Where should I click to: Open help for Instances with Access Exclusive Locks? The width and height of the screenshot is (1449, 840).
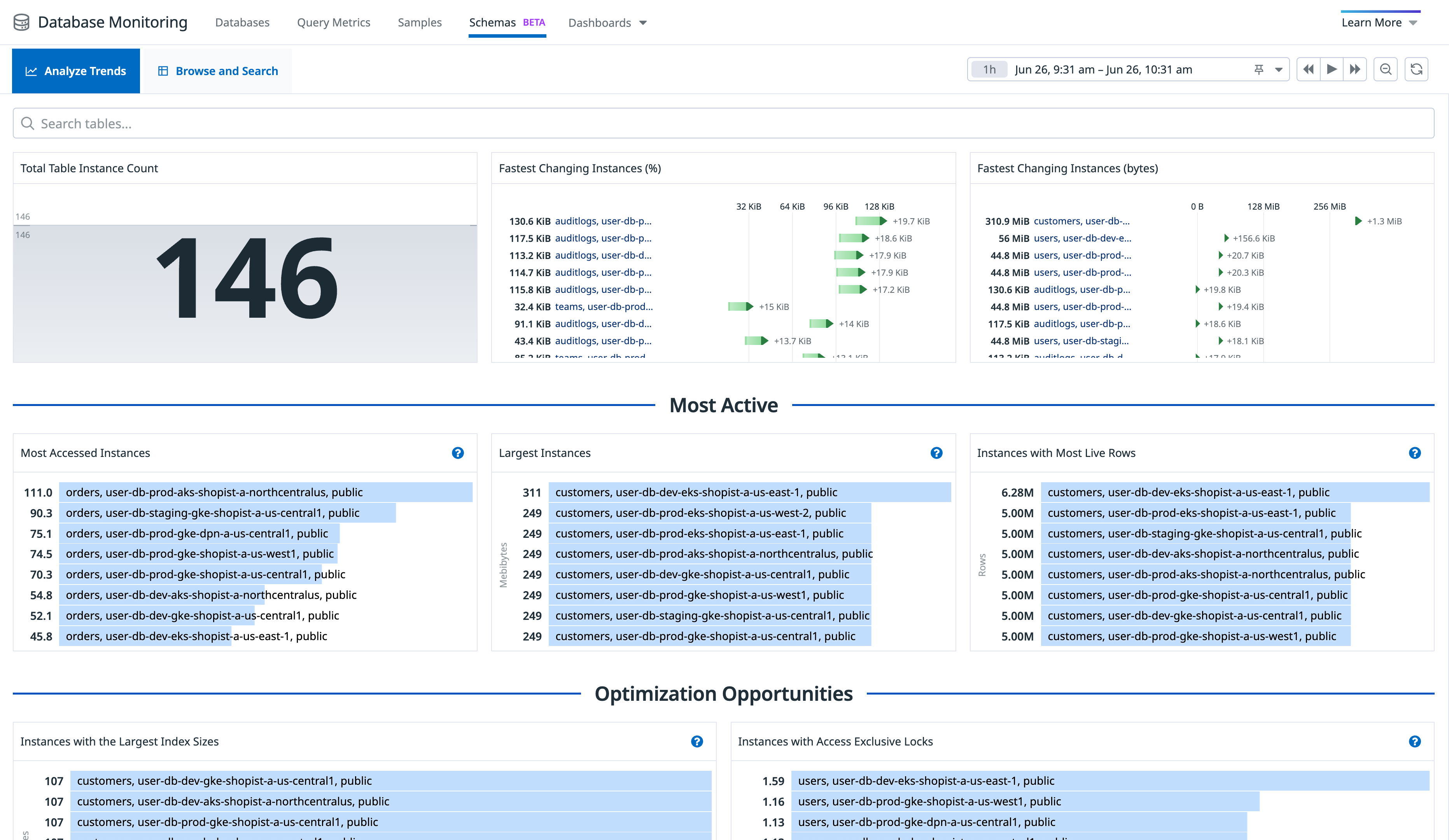pos(1414,742)
